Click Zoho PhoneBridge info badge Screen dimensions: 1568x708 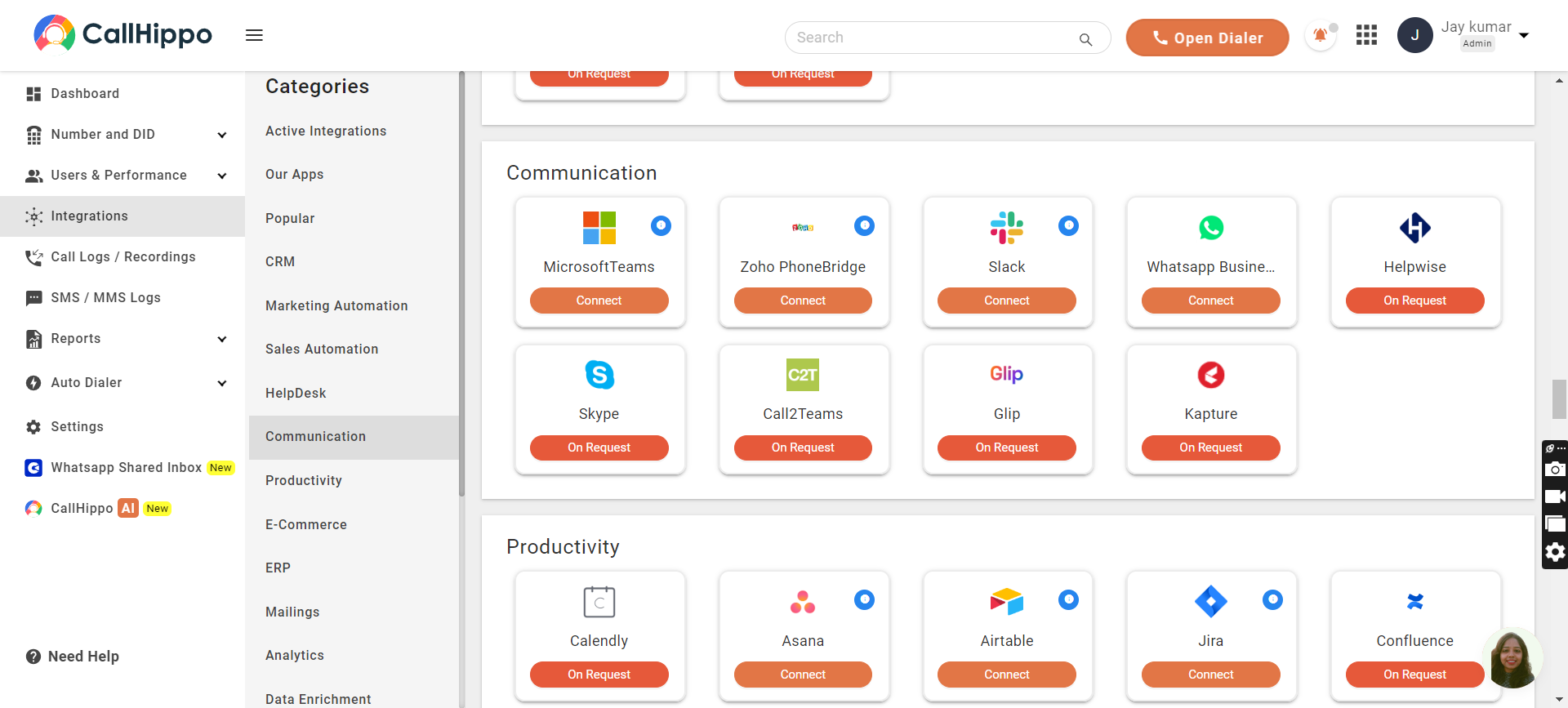[x=864, y=225]
